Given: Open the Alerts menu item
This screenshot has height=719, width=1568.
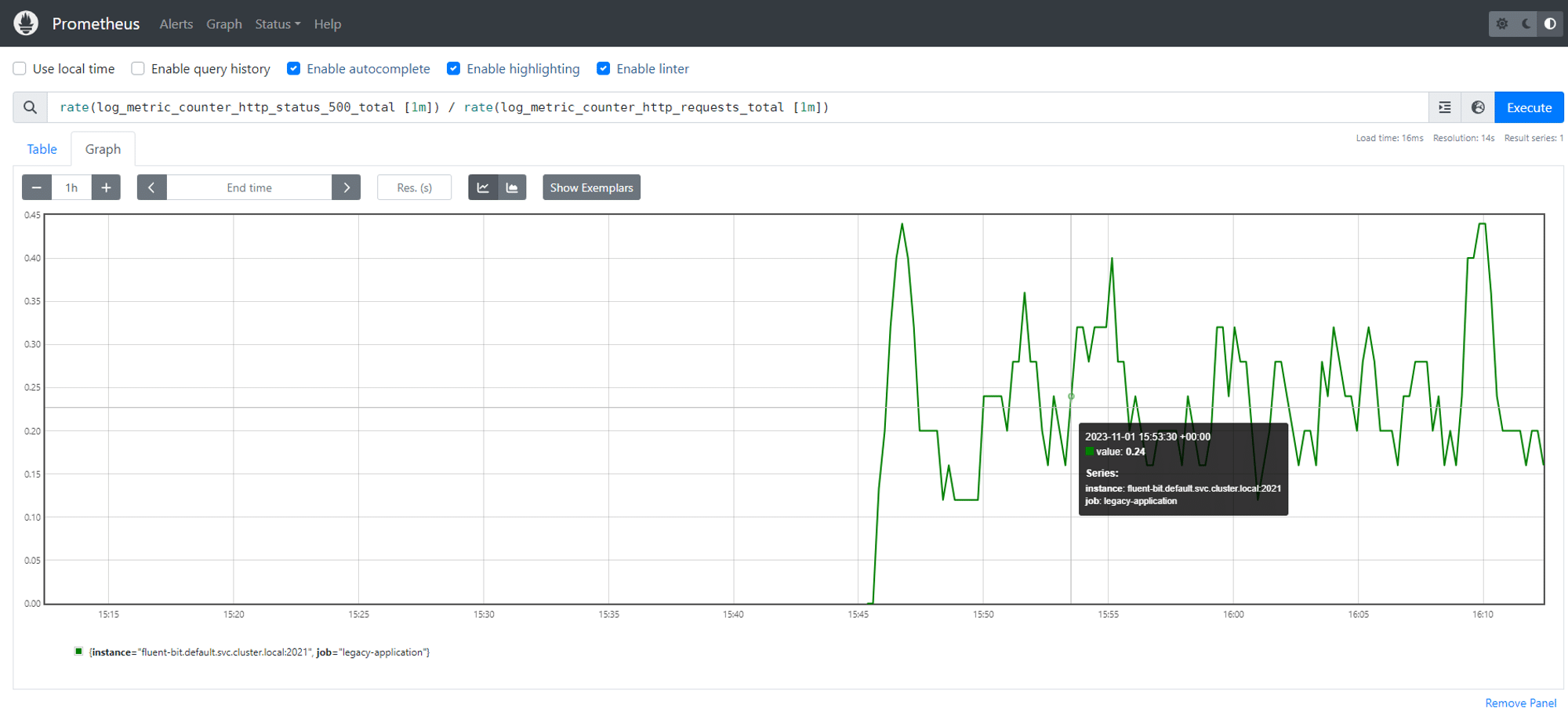Looking at the screenshot, I should click(176, 24).
